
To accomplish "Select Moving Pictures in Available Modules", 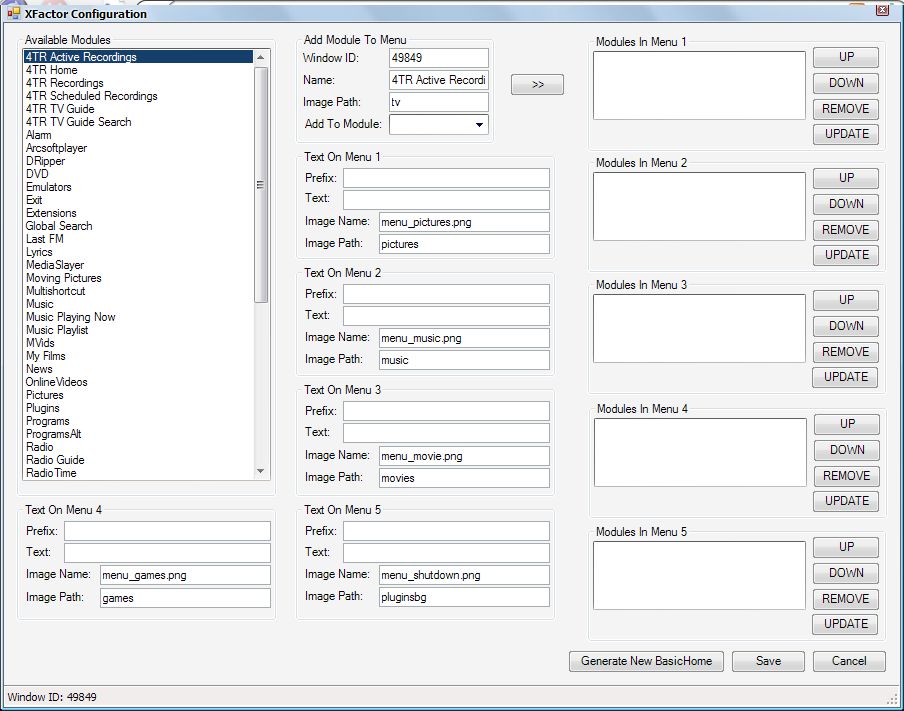I will tap(63, 278).
